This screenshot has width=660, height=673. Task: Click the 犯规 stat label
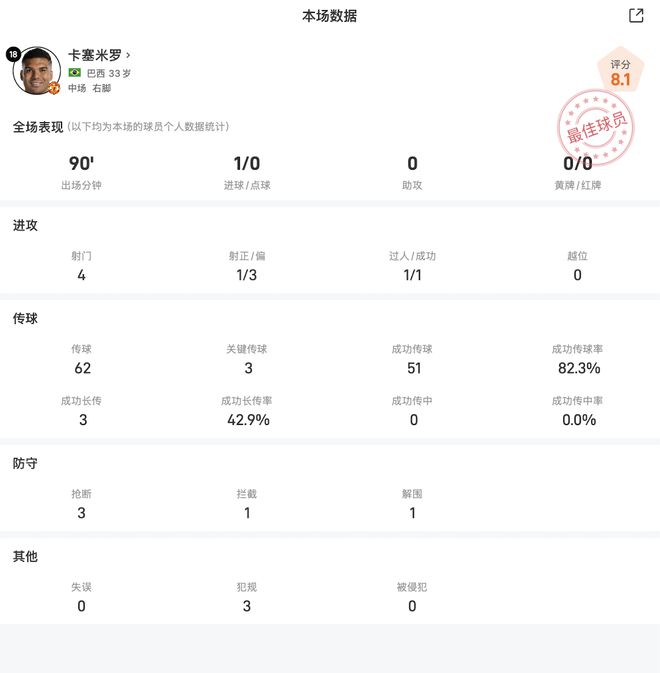[246, 587]
